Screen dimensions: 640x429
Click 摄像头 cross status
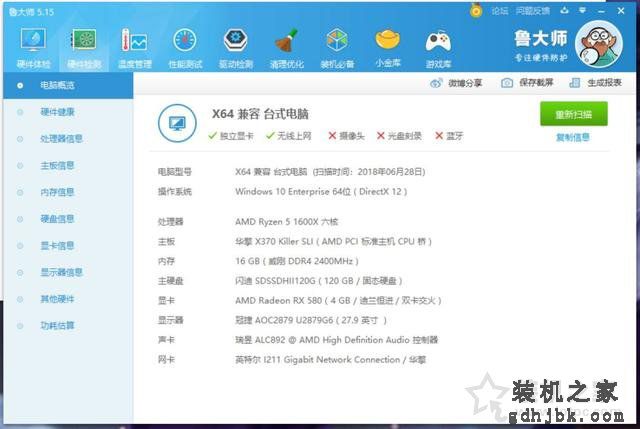point(346,136)
